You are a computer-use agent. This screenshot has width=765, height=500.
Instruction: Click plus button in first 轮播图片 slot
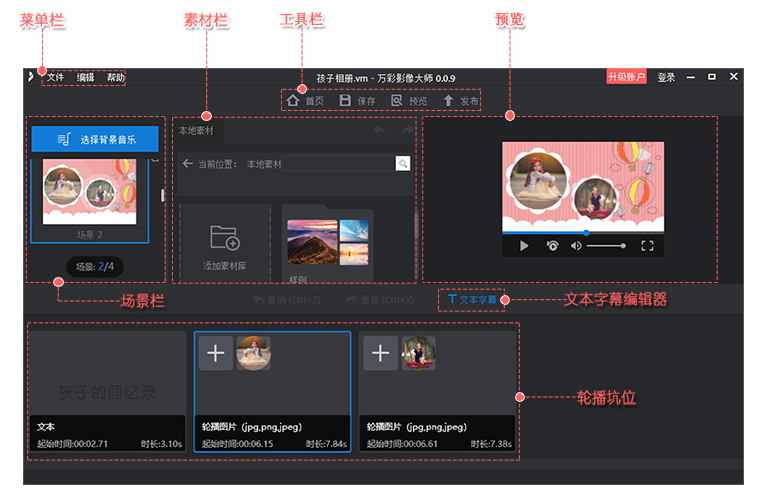tap(216, 353)
